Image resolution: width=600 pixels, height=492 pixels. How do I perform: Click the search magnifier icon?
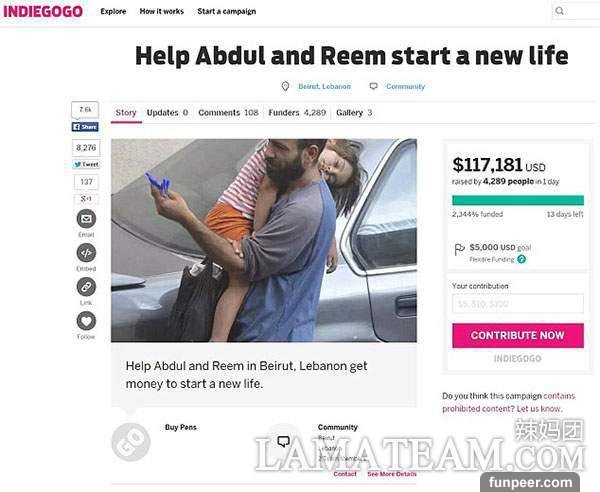coord(559,11)
